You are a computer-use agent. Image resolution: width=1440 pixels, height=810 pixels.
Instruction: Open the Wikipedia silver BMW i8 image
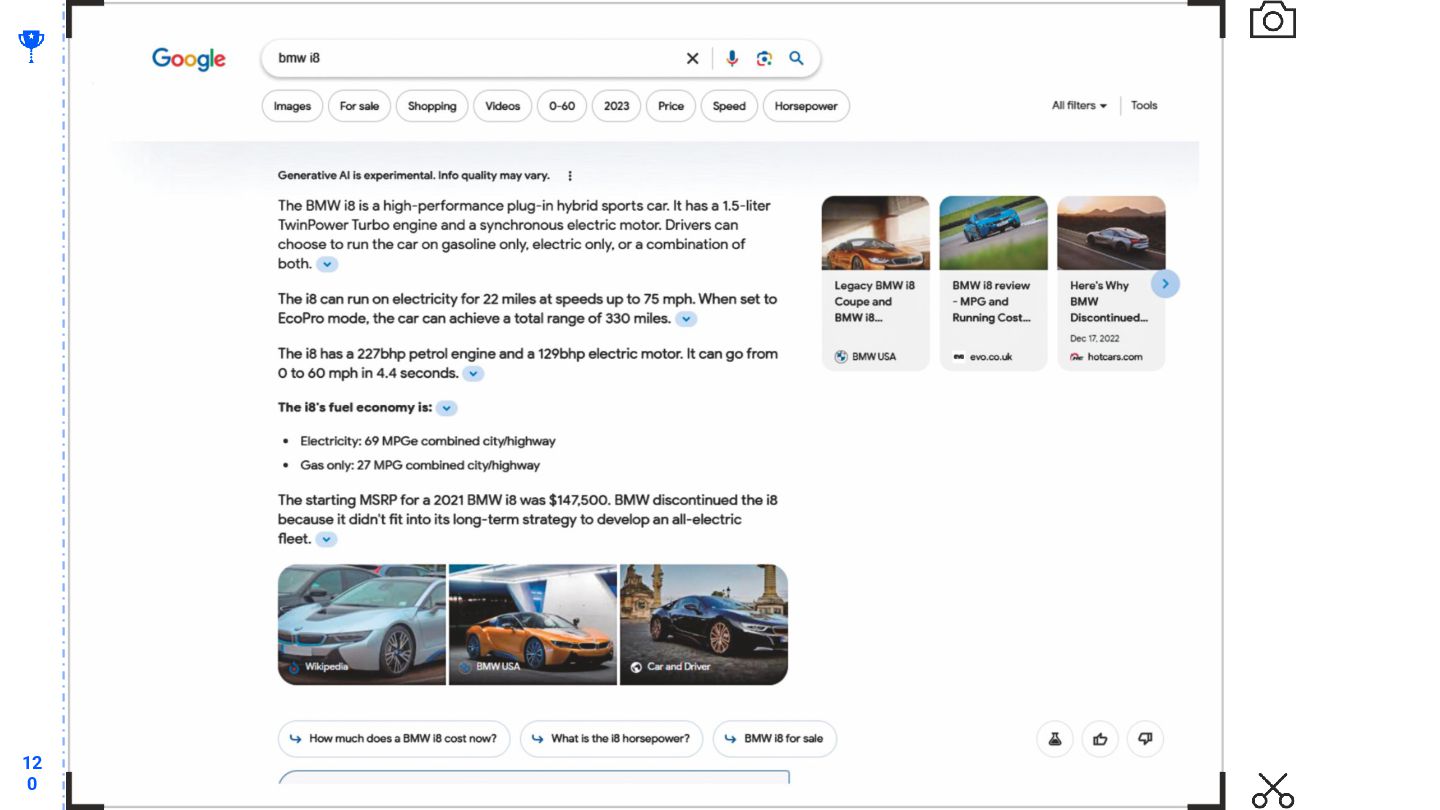(362, 625)
